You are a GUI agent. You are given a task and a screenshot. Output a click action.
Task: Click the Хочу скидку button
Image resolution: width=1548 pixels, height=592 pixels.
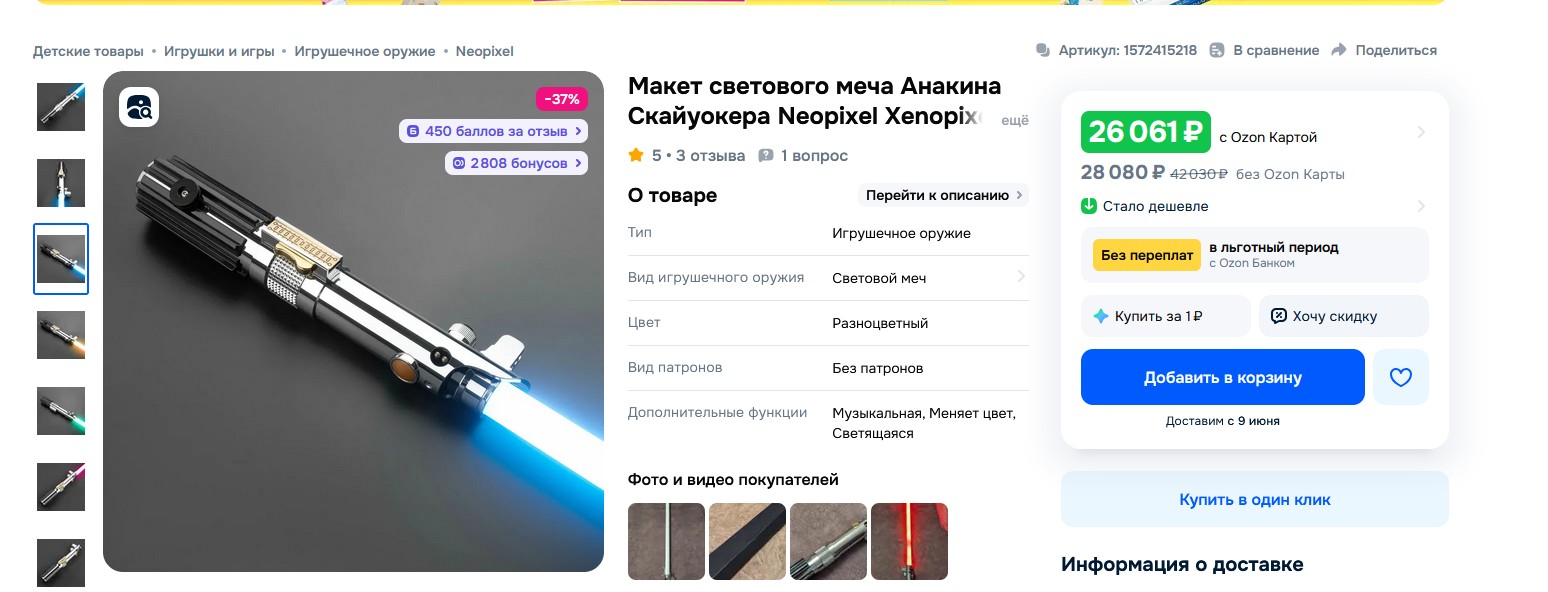[1344, 316]
